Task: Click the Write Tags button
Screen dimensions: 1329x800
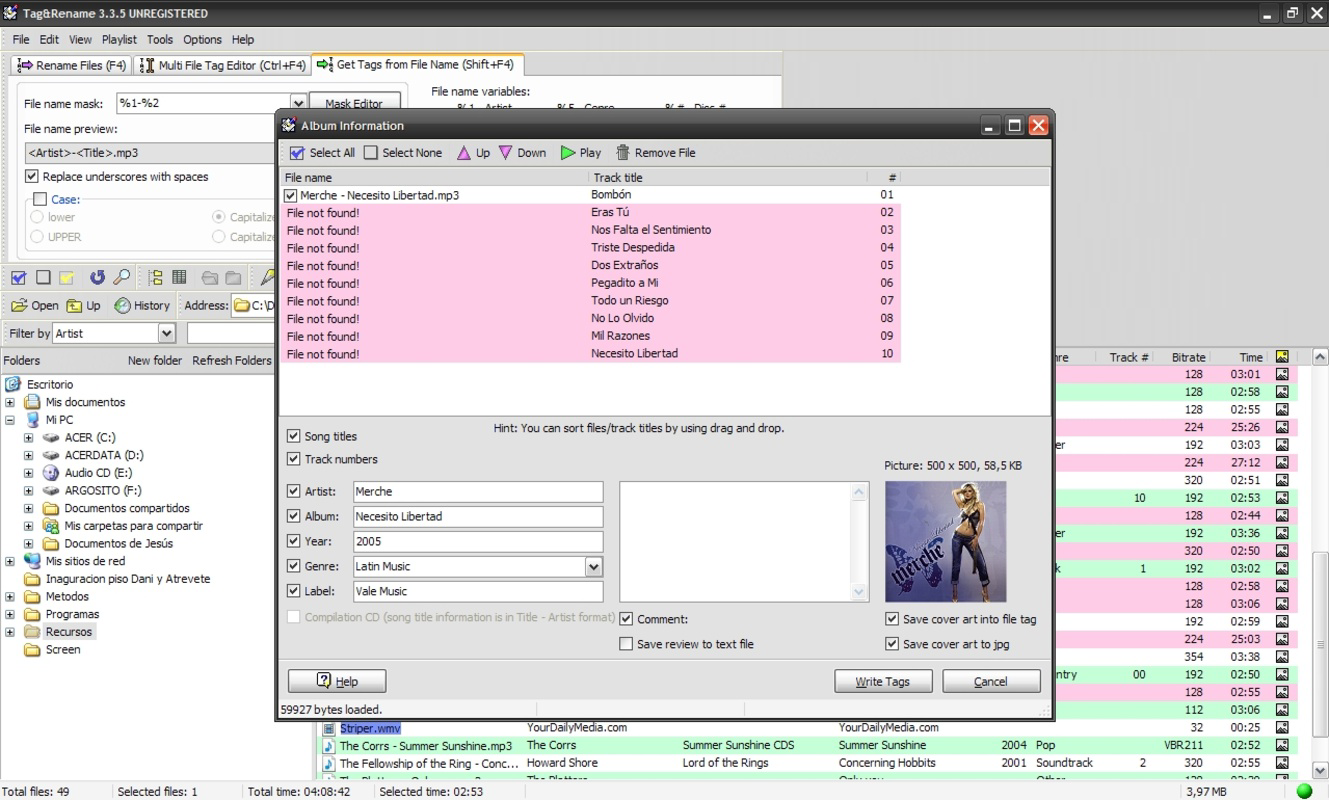Action: [x=883, y=681]
